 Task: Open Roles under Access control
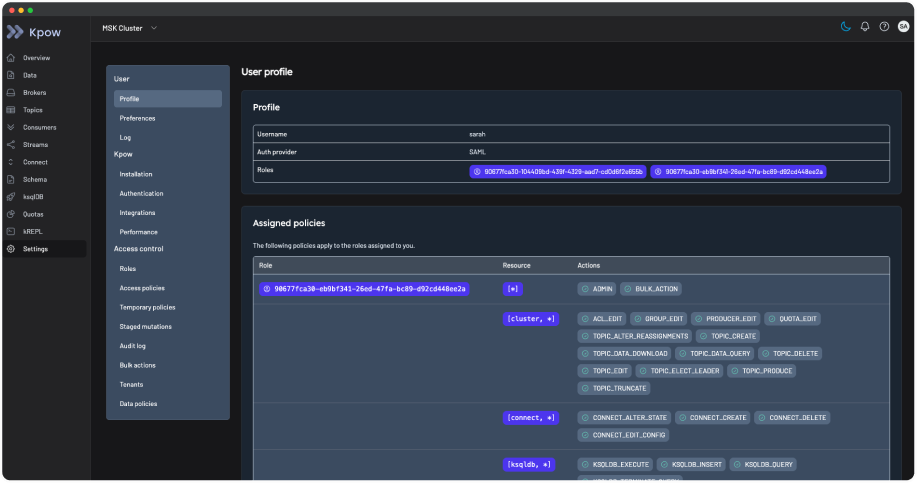click(127, 269)
